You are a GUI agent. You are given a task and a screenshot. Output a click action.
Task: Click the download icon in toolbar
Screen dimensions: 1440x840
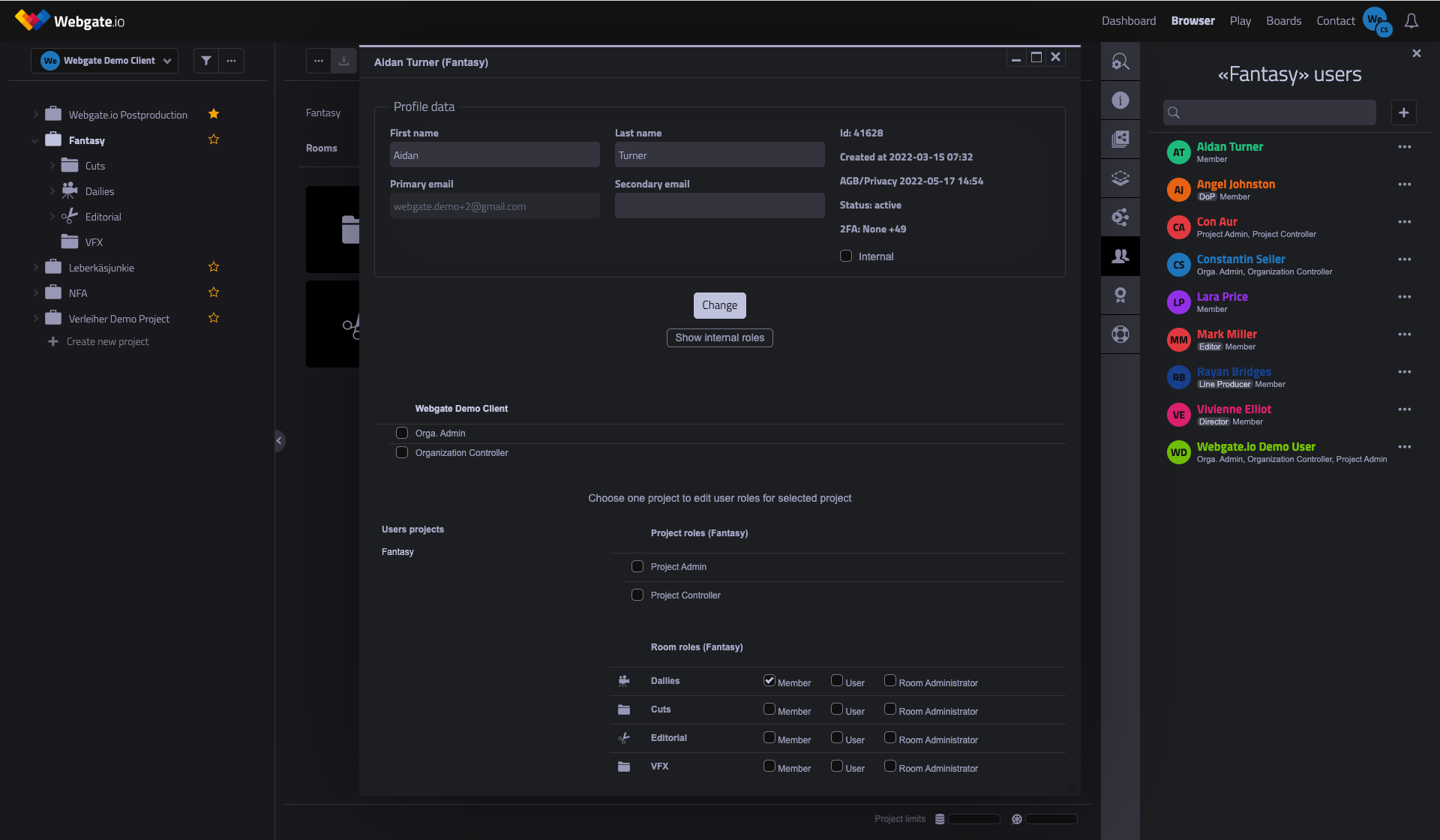coord(343,61)
